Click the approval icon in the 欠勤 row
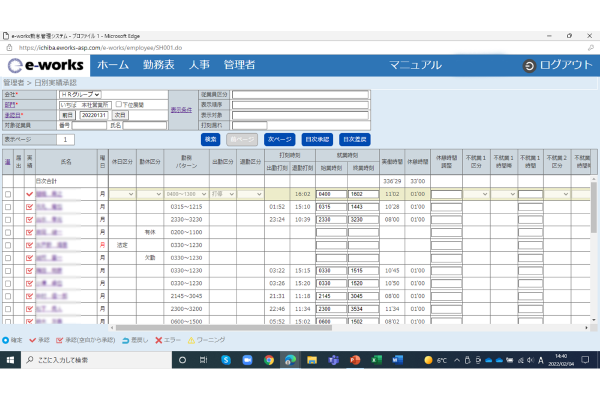Image resolution: width=600 pixels, height=400 pixels. click(x=29, y=258)
